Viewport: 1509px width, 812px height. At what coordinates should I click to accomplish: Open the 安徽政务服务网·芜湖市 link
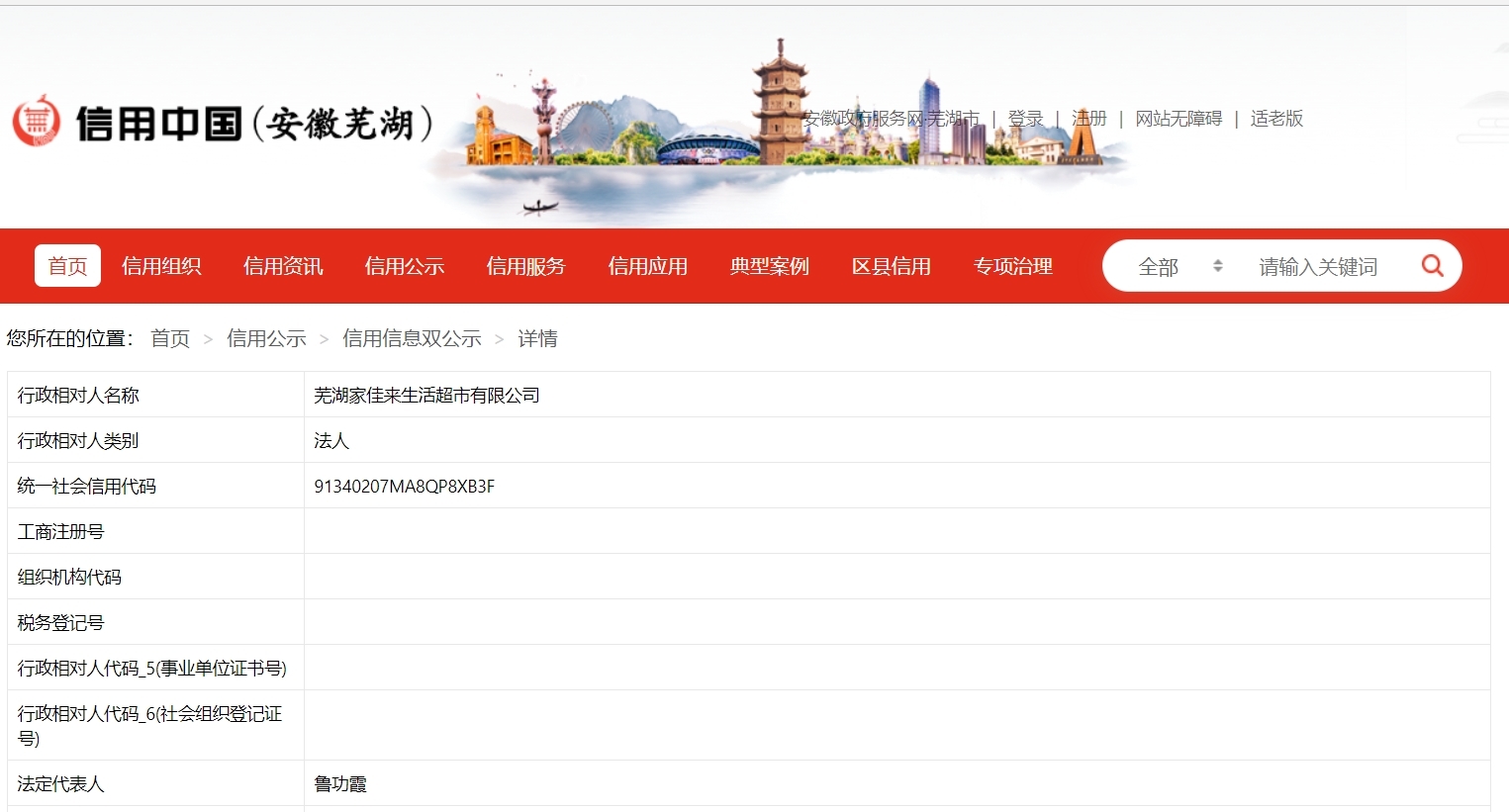coord(891,118)
